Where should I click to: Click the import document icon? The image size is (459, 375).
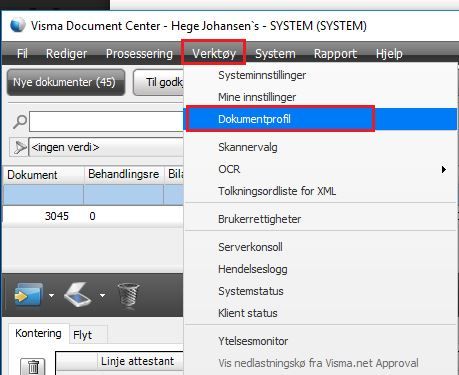tap(28, 295)
